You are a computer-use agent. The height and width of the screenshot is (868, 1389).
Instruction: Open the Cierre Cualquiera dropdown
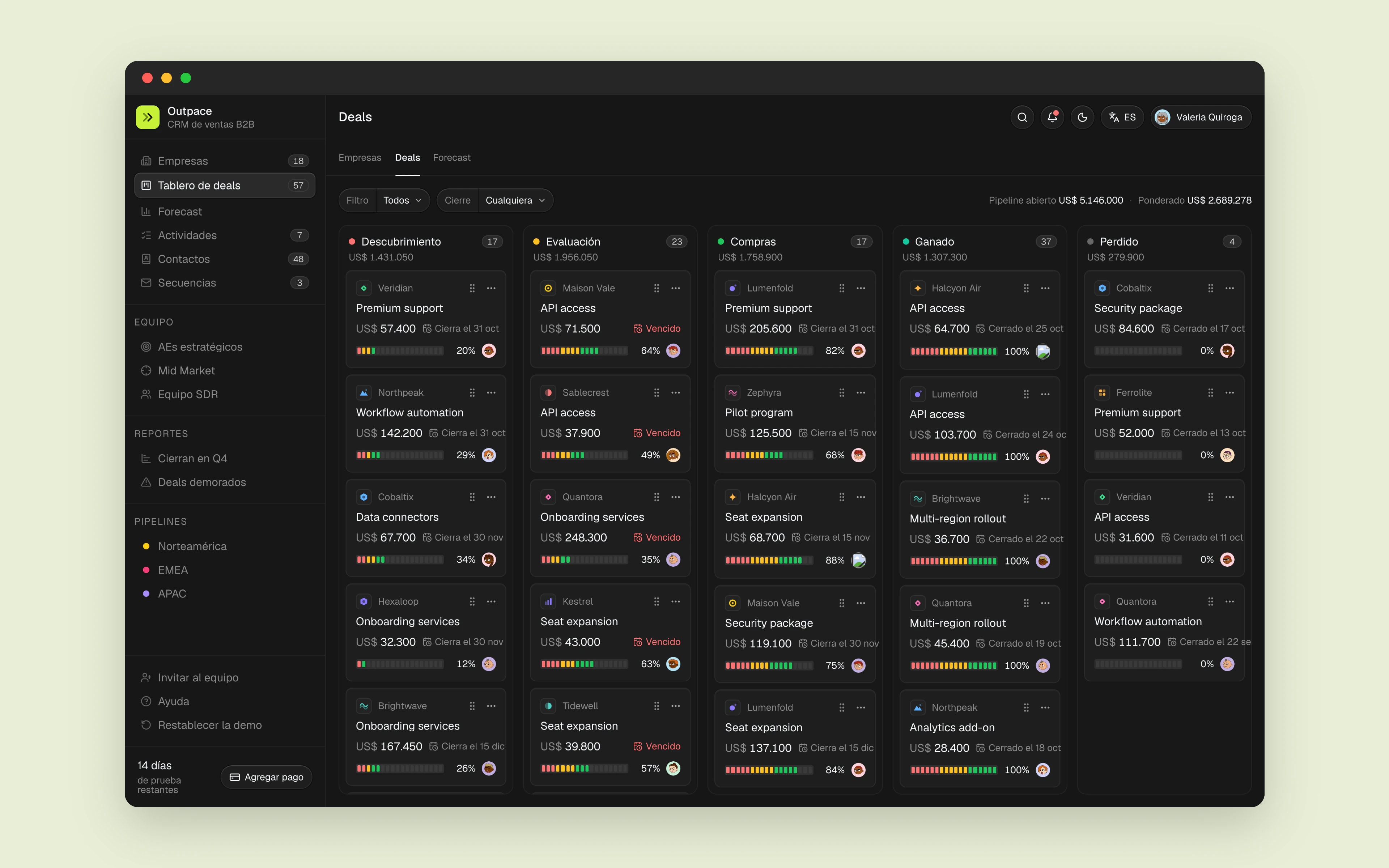pos(515,200)
